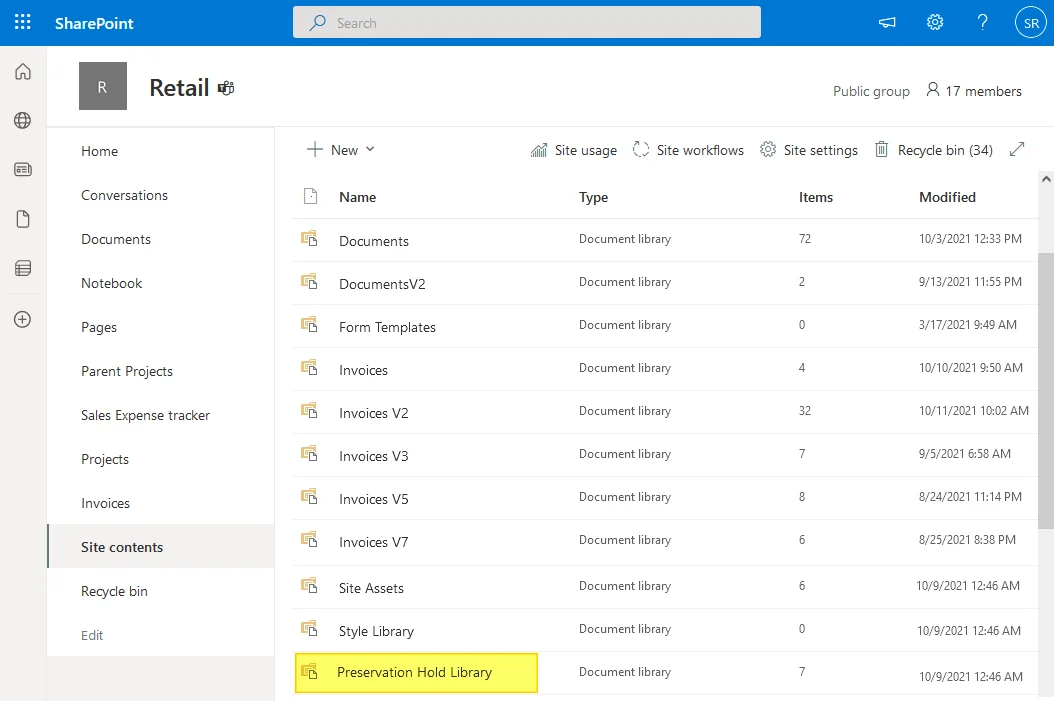Click the library icon beside Invoices V2
This screenshot has height=701, width=1054.
(x=309, y=410)
